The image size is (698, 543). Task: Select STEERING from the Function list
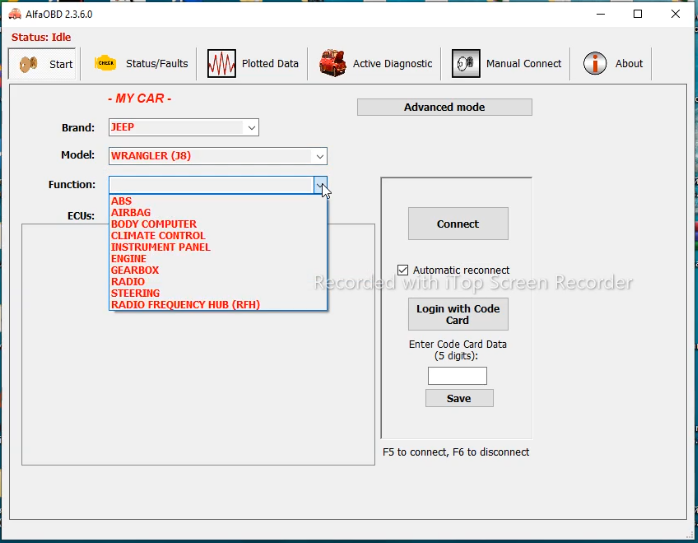click(x=218, y=293)
